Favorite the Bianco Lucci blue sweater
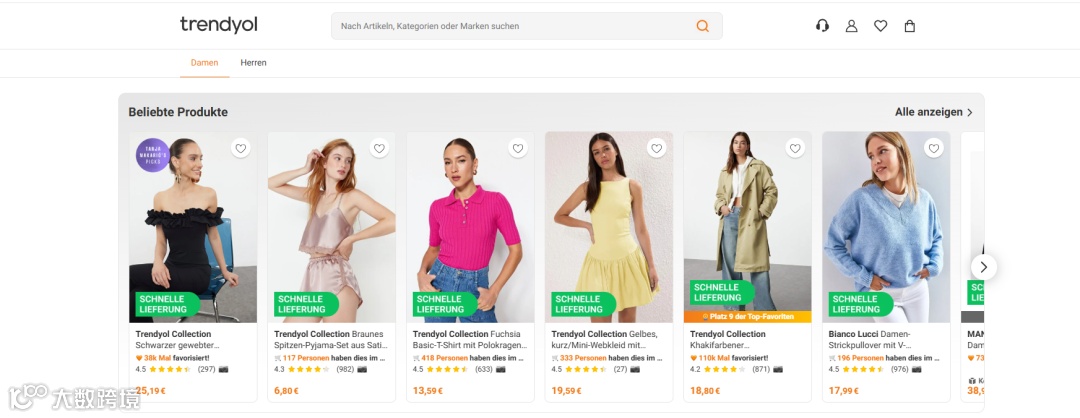This screenshot has height=418, width=1080. (934, 148)
